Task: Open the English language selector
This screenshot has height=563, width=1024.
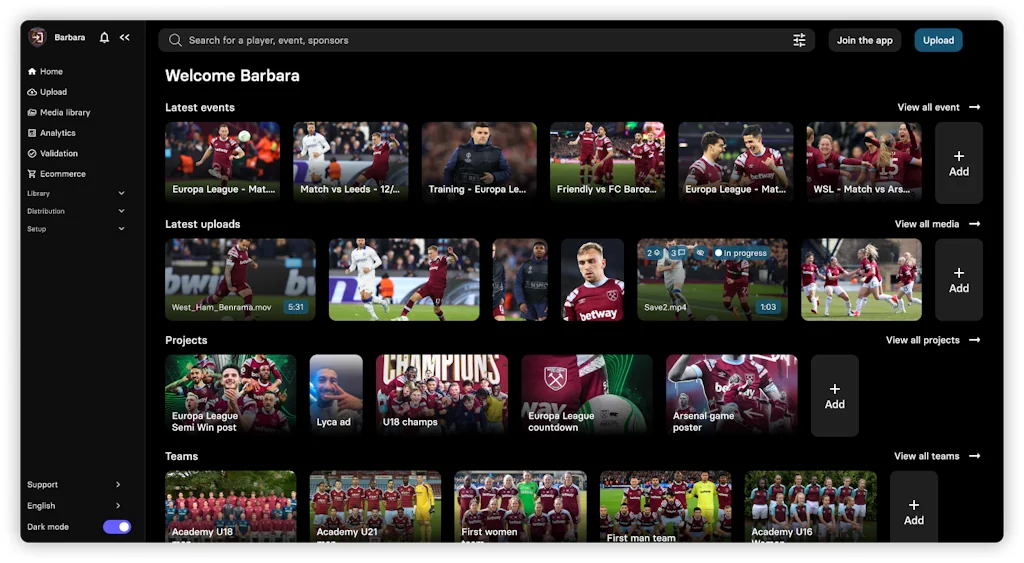Action: tap(75, 506)
